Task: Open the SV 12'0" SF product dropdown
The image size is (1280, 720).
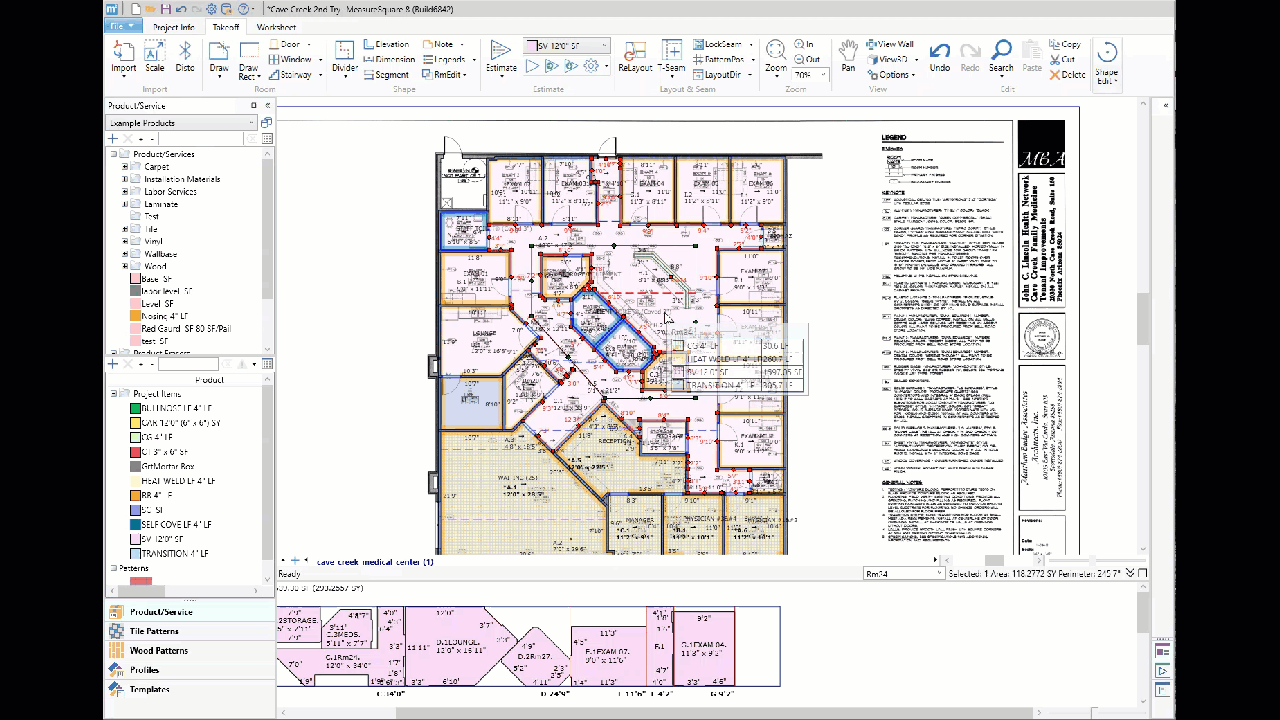Action: click(x=567, y=46)
